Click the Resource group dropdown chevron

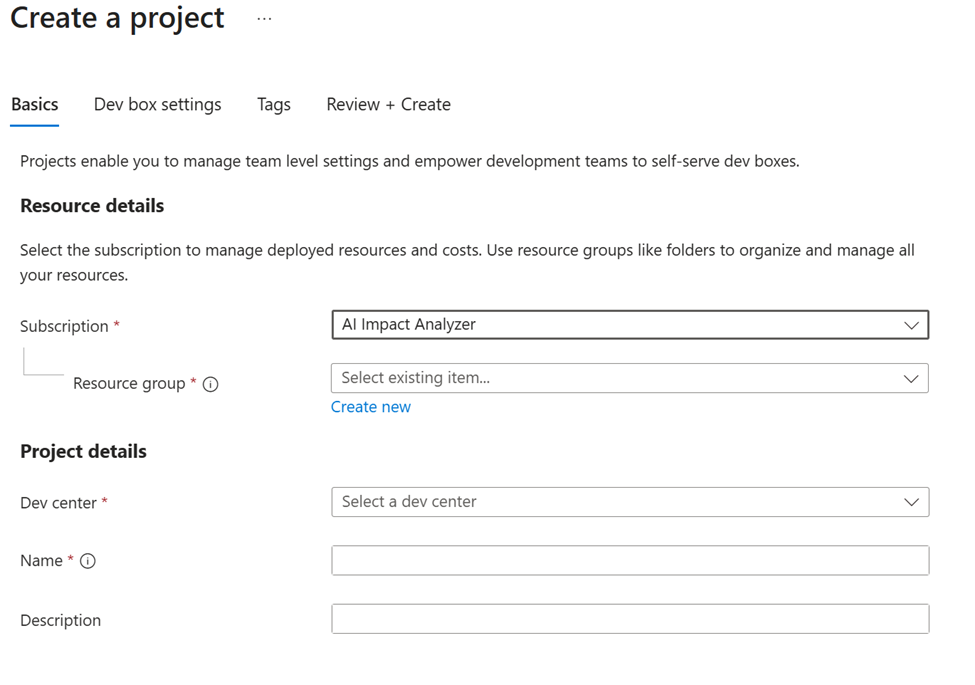911,378
